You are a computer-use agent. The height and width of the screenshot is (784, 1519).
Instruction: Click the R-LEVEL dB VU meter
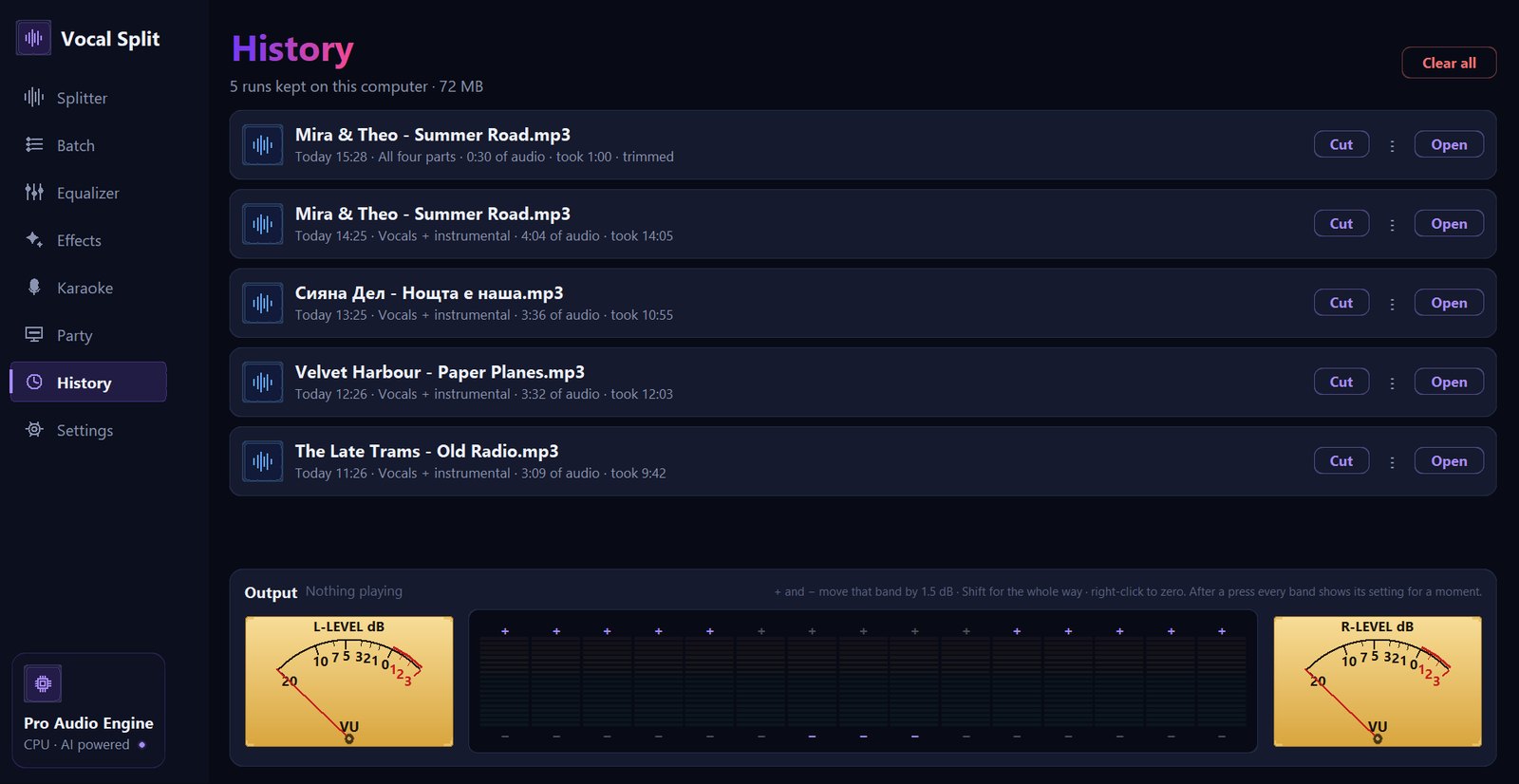(x=1378, y=681)
